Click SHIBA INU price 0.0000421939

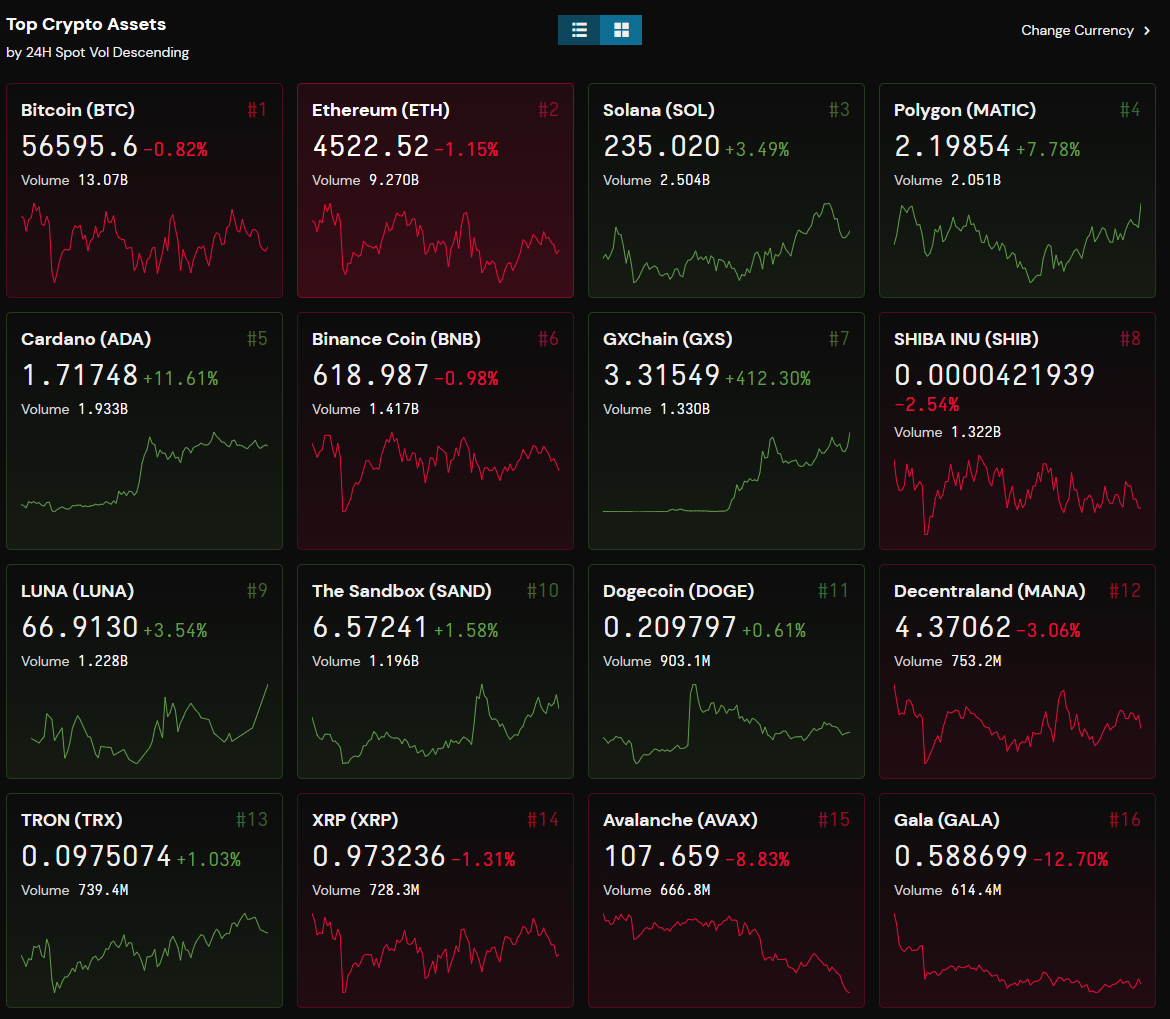(x=995, y=375)
